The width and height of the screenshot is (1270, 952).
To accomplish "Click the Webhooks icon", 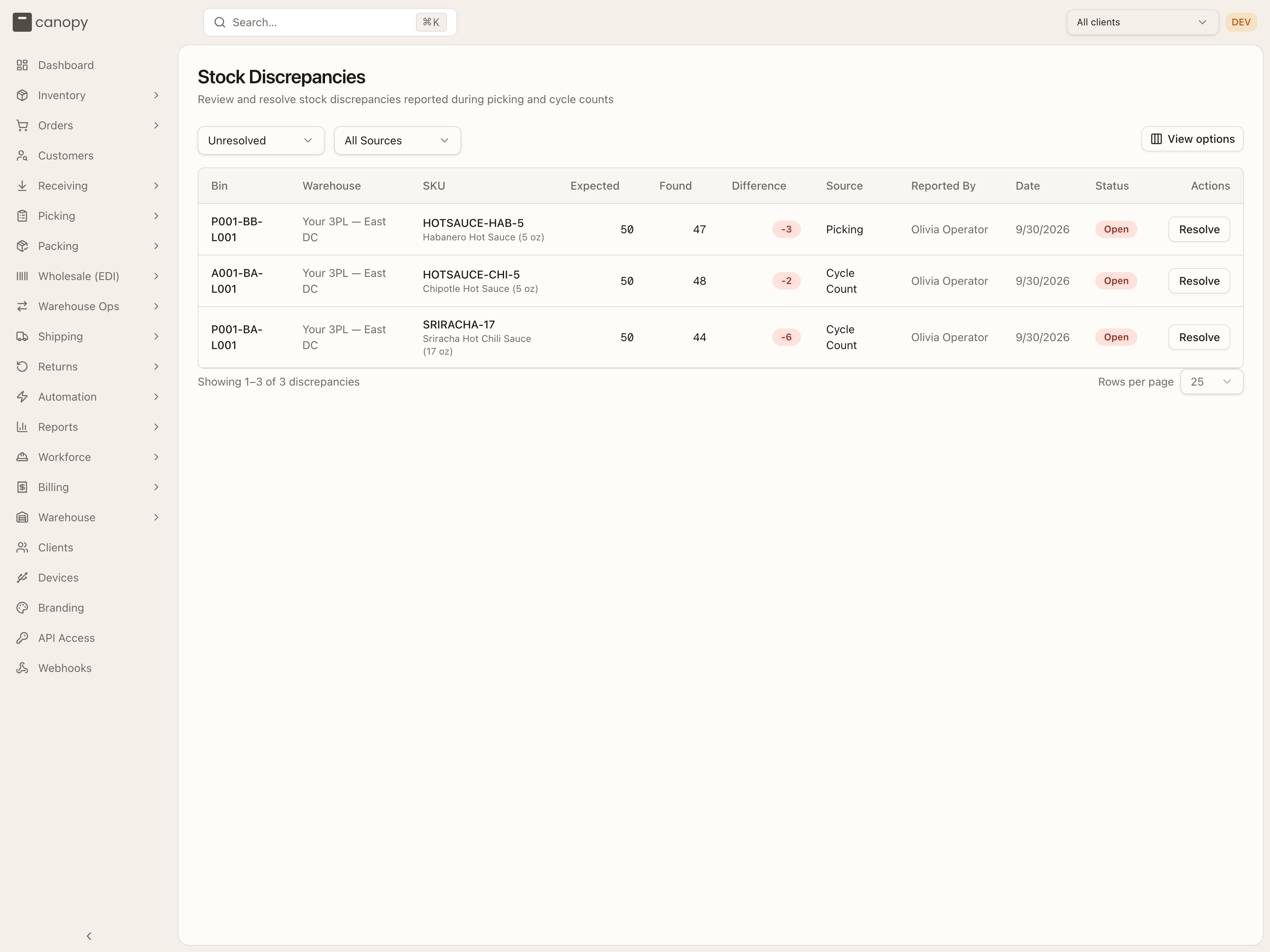I will tap(22, 668).
